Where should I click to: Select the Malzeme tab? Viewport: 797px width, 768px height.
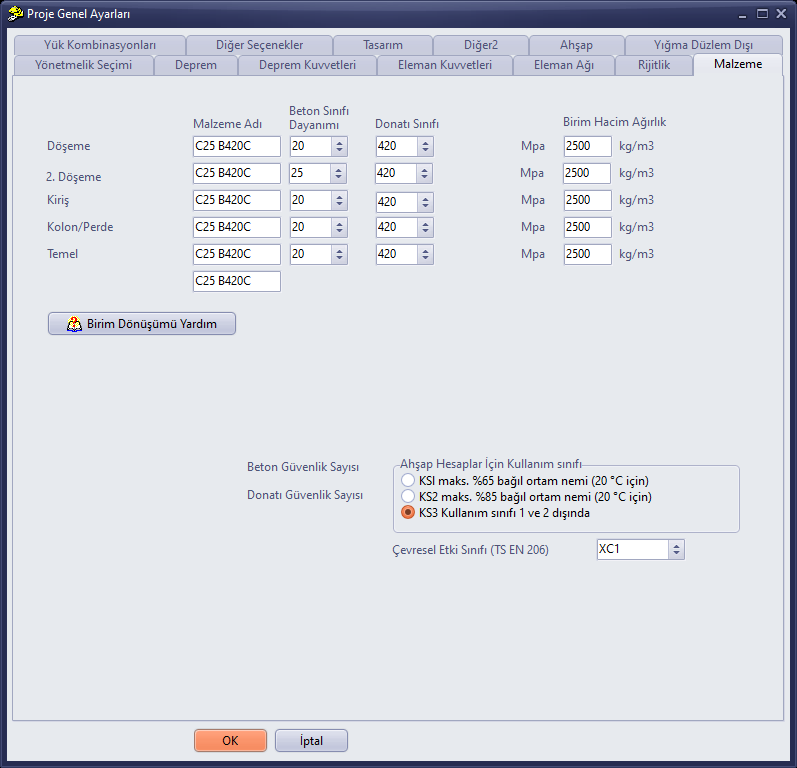(738, 64)
